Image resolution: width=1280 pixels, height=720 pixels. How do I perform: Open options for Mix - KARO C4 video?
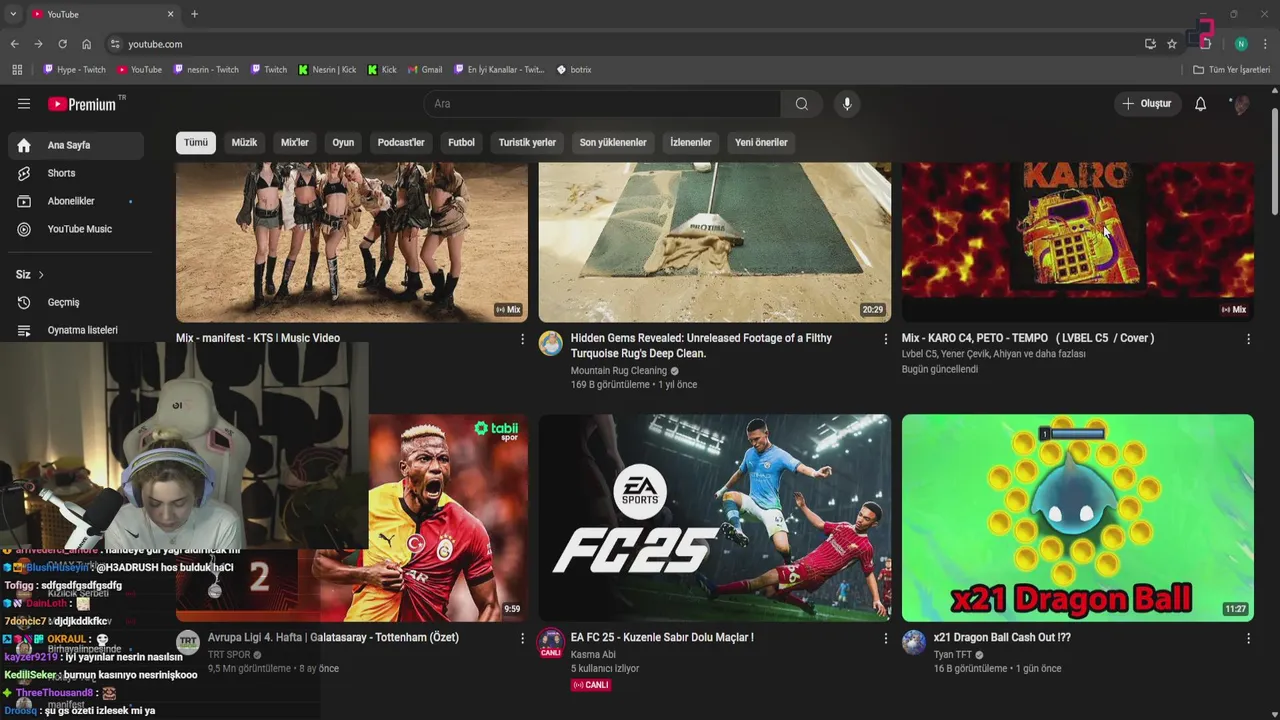(x=1248, y=339)
